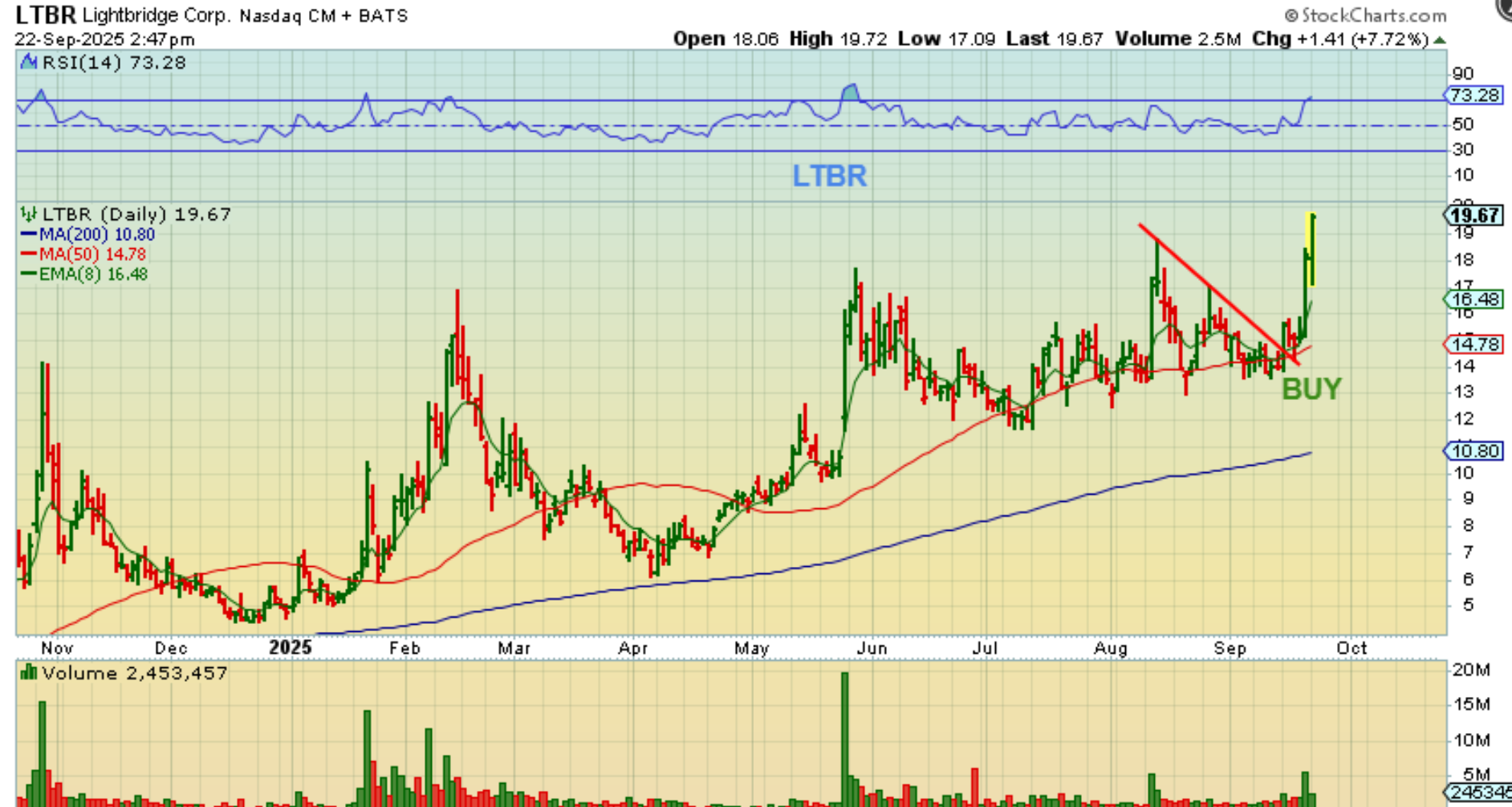
Task: Click the 30 level on the RSI axis
Action: coord(1462,150)
